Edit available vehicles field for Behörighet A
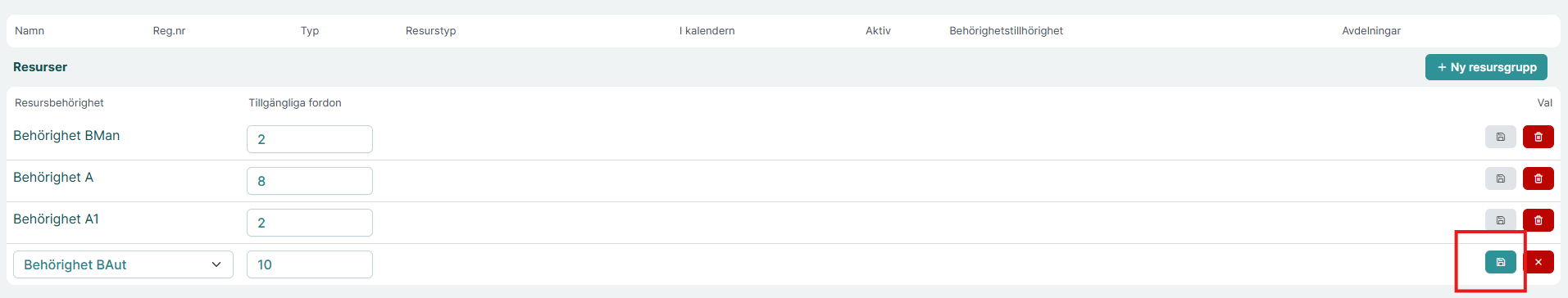The width and height of the screenshot is (1568, 298). pyautogui.click(x=310, y=181)
